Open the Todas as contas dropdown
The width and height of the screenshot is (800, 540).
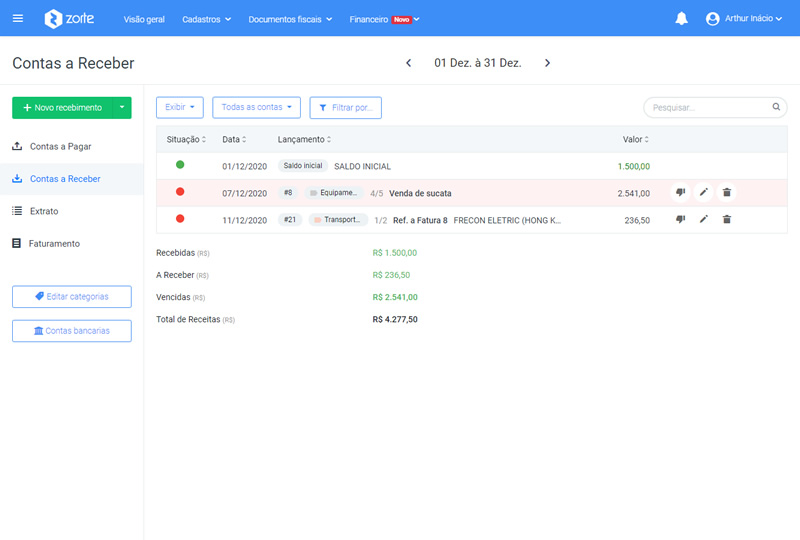tap(256, 107)
